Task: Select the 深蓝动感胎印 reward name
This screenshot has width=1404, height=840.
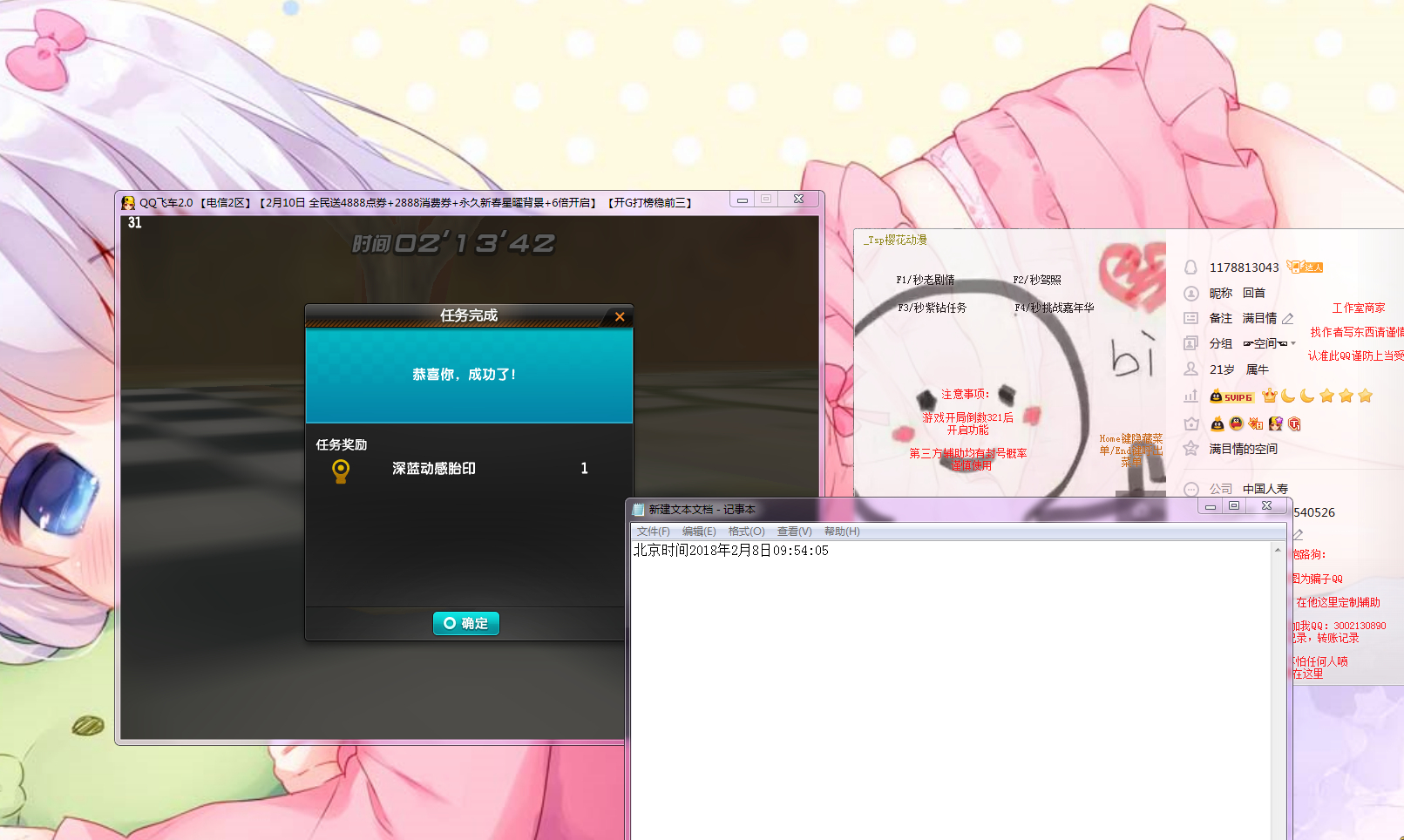Action: [x=434, y=469]
